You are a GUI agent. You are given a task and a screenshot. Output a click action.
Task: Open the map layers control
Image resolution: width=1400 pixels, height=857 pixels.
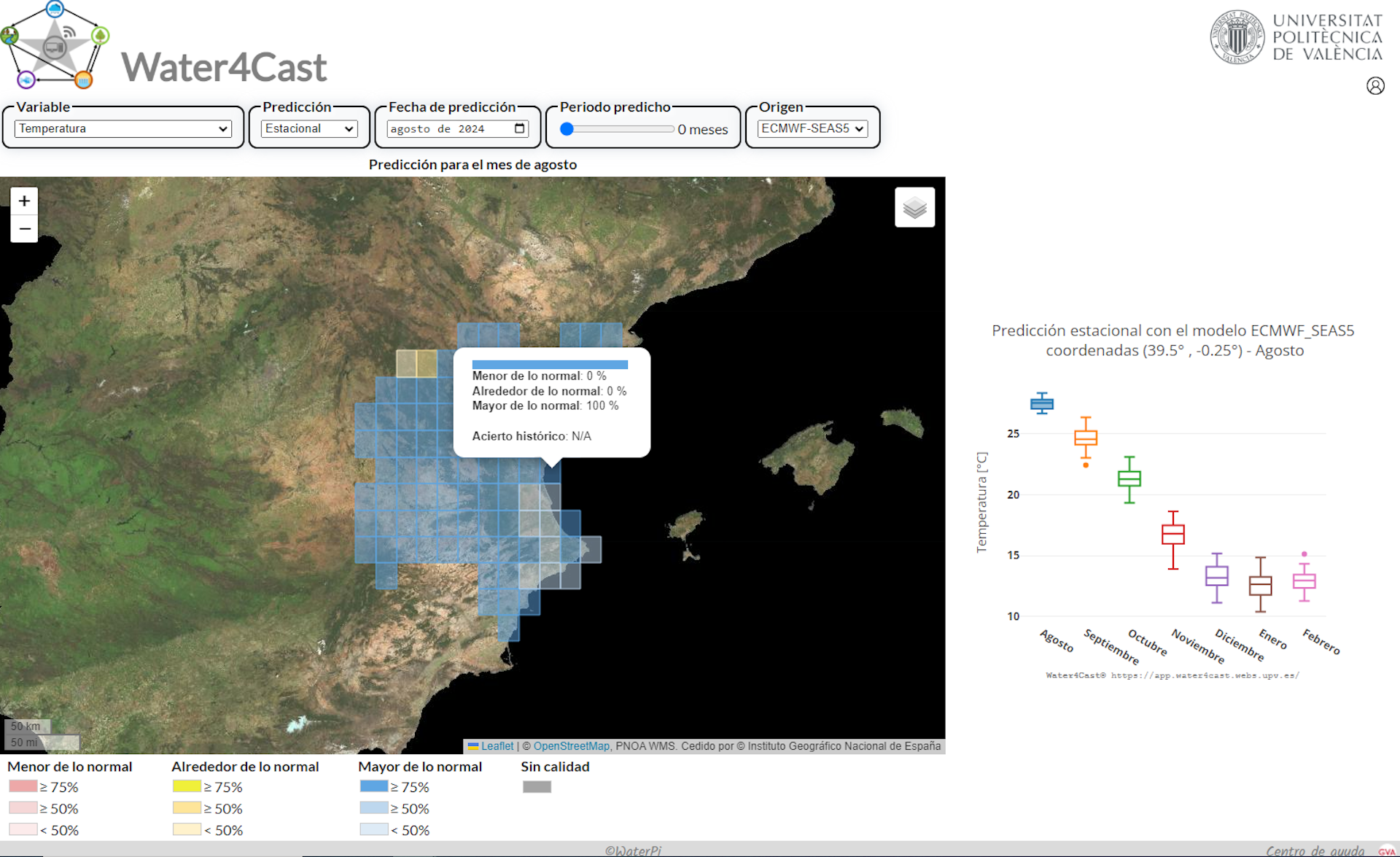pyautogui.click(x=914, y=208)
